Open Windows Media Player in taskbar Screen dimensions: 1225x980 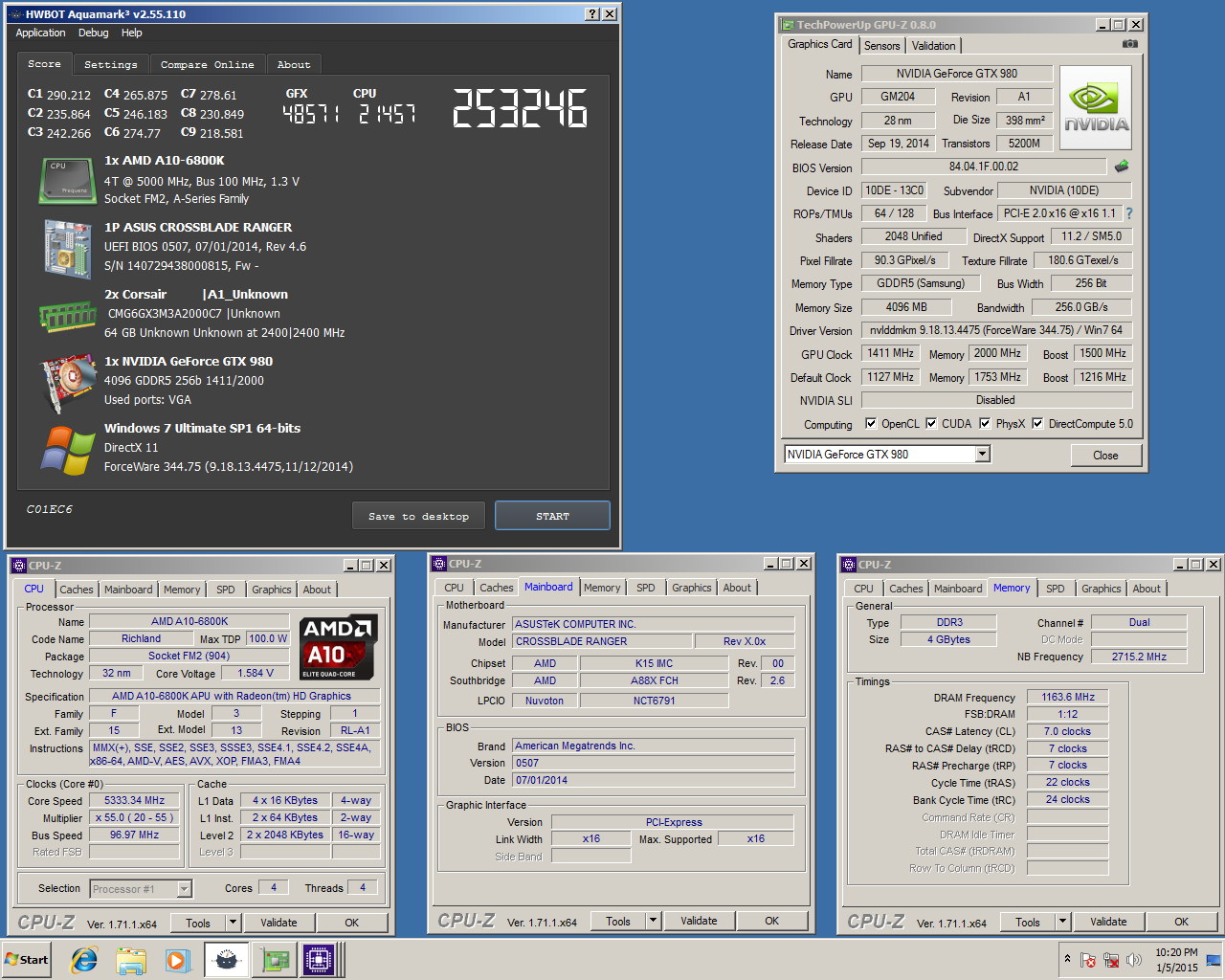tap(177, 960)
